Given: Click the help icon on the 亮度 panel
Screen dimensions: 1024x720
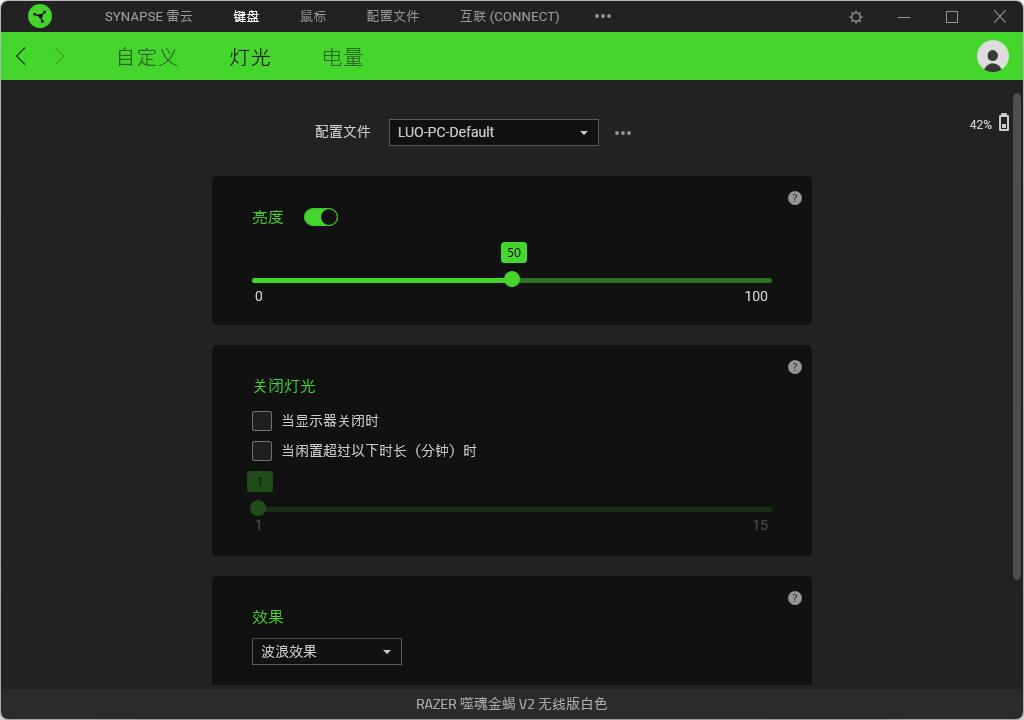Looking at the screenshot, I should coord(794,198).
